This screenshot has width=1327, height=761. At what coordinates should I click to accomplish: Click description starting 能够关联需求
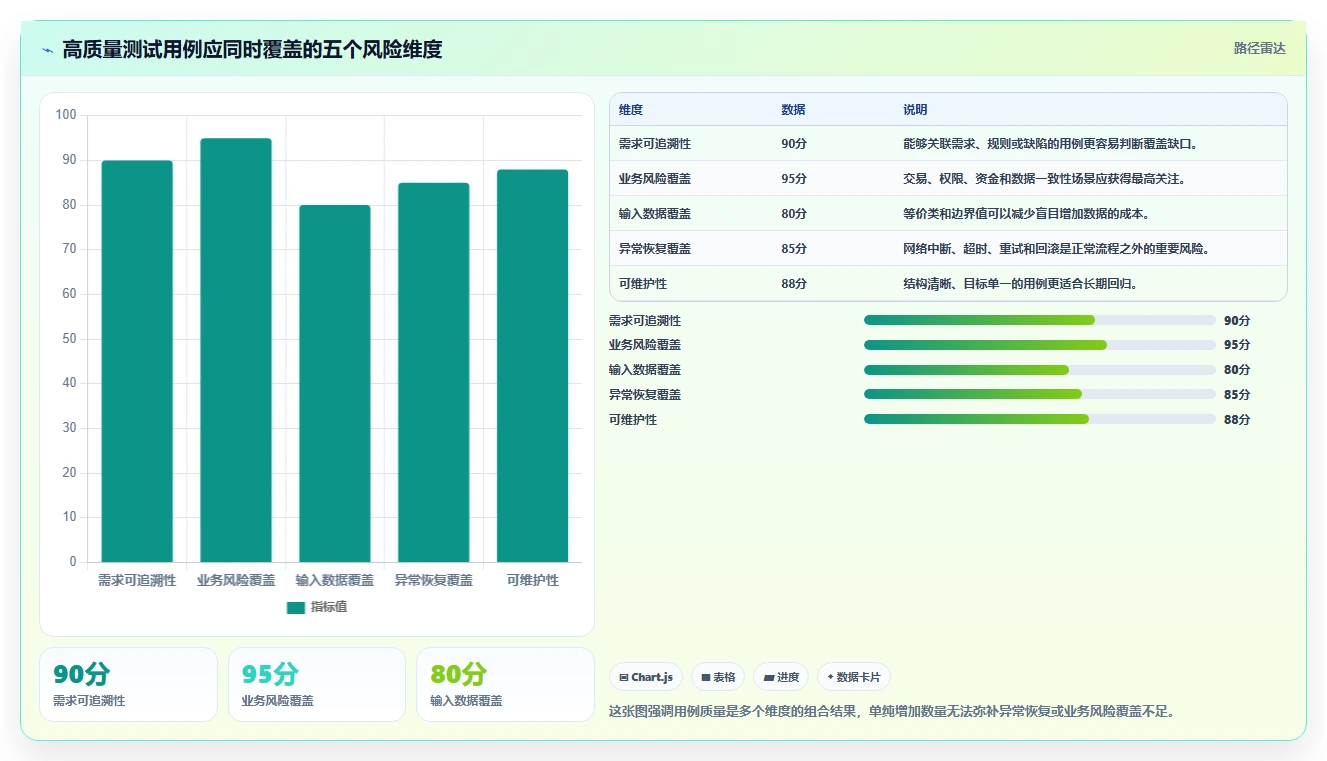tap(1050, 144)
